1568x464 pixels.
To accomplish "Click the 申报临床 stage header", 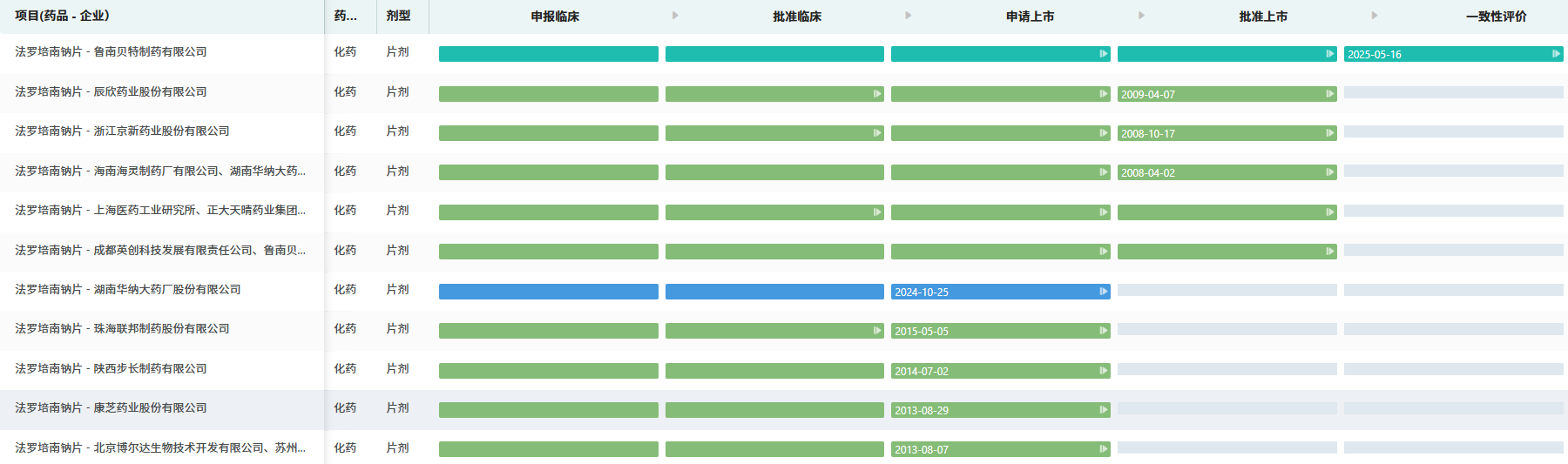I will pos(555,17).
